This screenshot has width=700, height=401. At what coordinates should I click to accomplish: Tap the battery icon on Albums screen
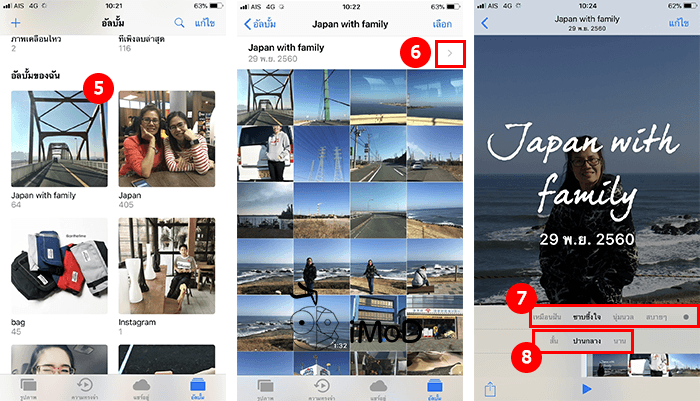[x=216, y=6]
